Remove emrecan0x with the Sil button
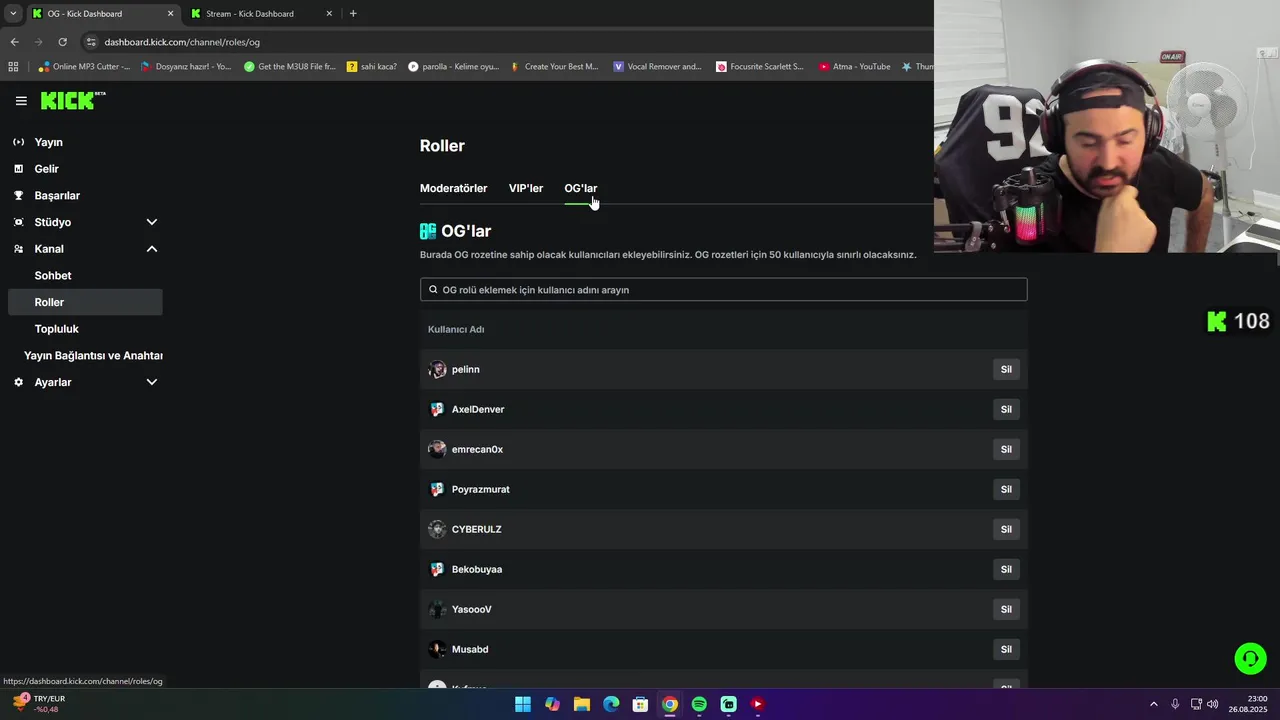The height and width of the screenshot is (720, 1280). pyautogui.click(x=1006, y=449)
